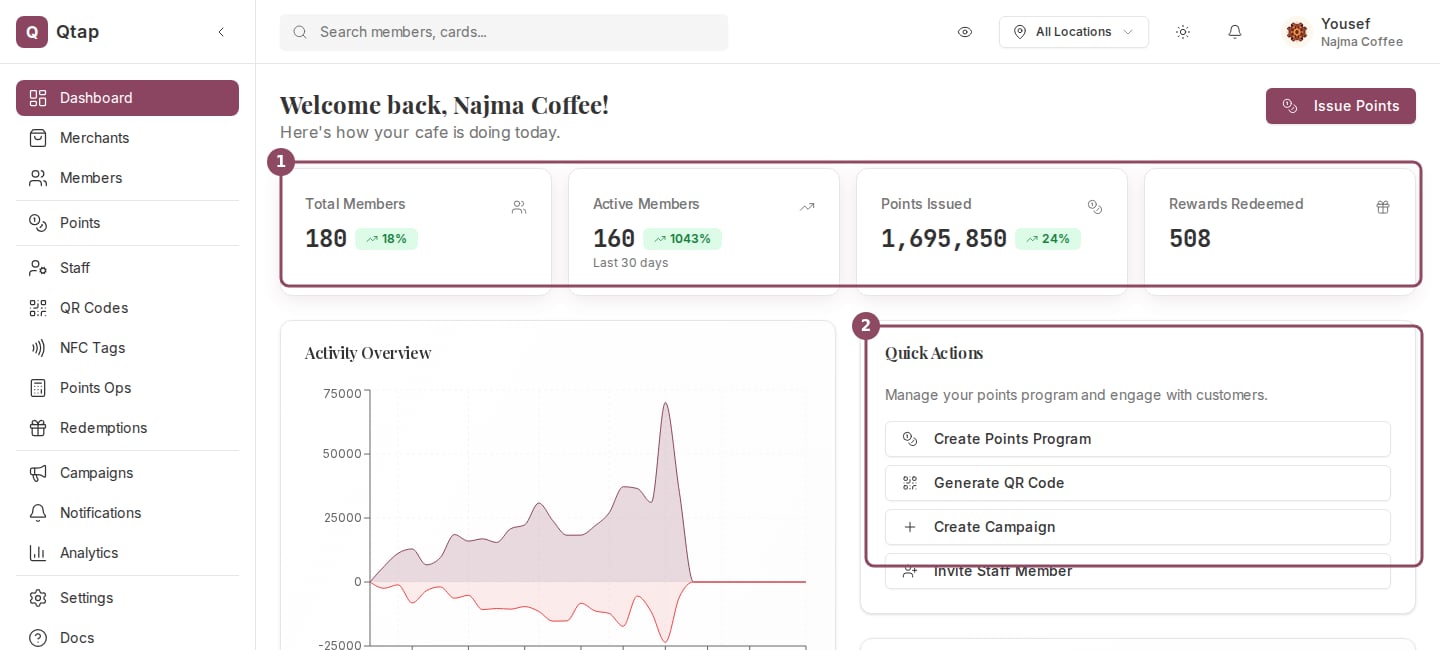Screen dimensions: 1440x650
Task: Select the 508 rewards redeemed value
Action: click(1190, 239)
